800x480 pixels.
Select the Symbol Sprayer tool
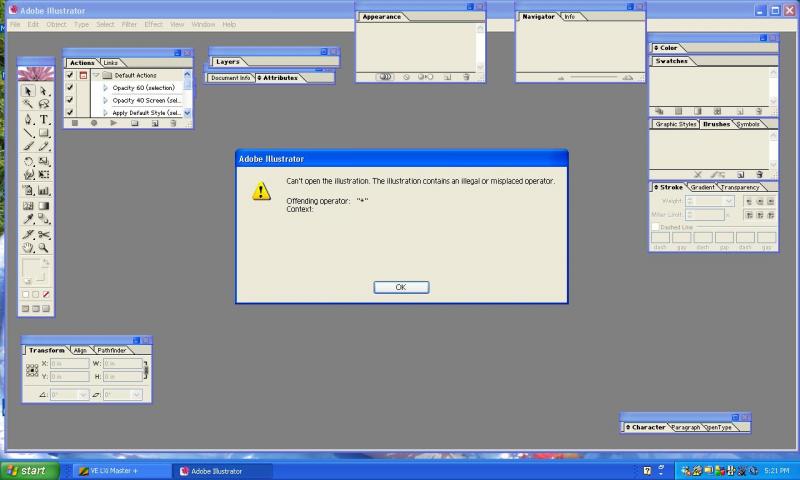pyautogui.click(x=28, y=191)
